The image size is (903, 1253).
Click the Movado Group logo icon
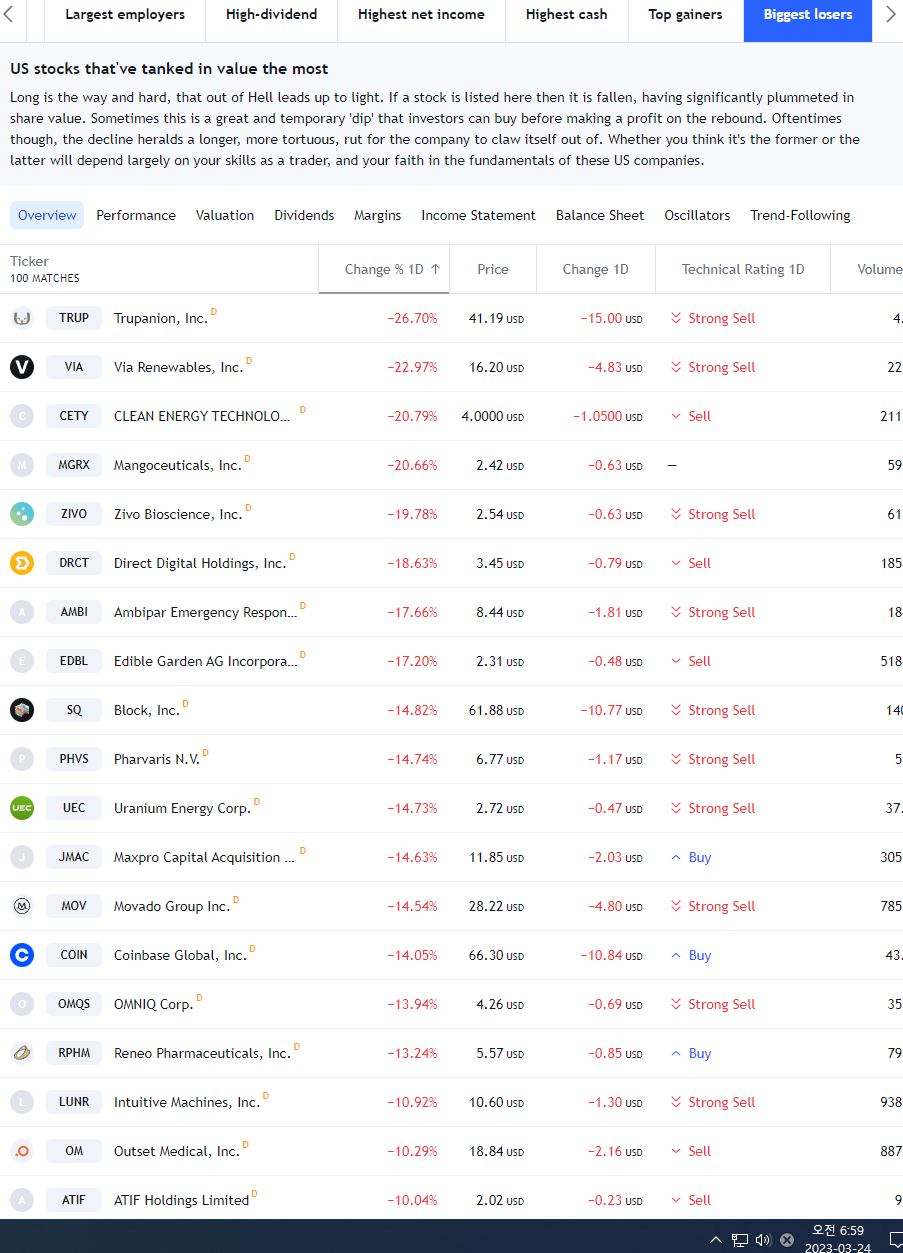[x=22, y=906]
